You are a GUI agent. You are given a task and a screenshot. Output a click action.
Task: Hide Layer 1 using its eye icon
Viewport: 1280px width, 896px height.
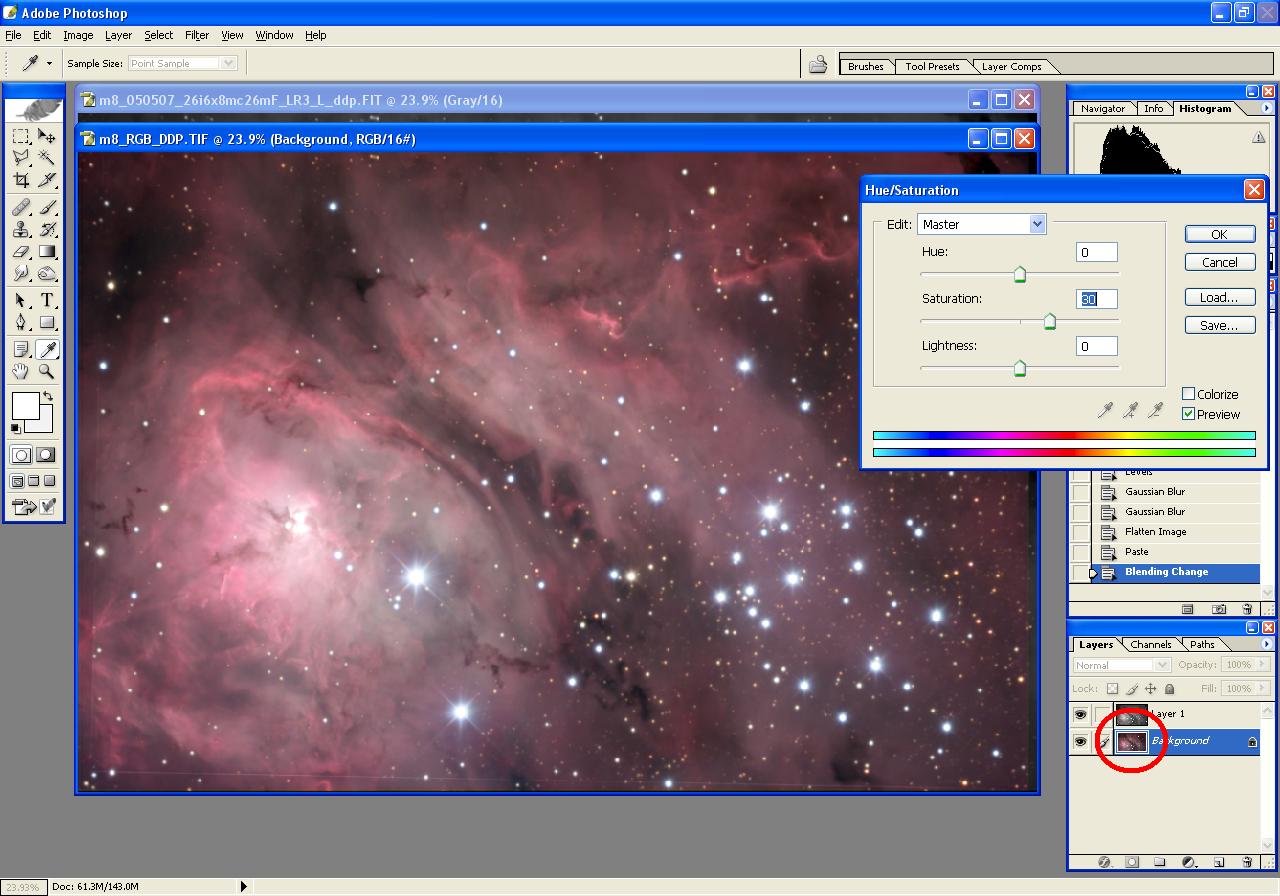coord(1080,714)
